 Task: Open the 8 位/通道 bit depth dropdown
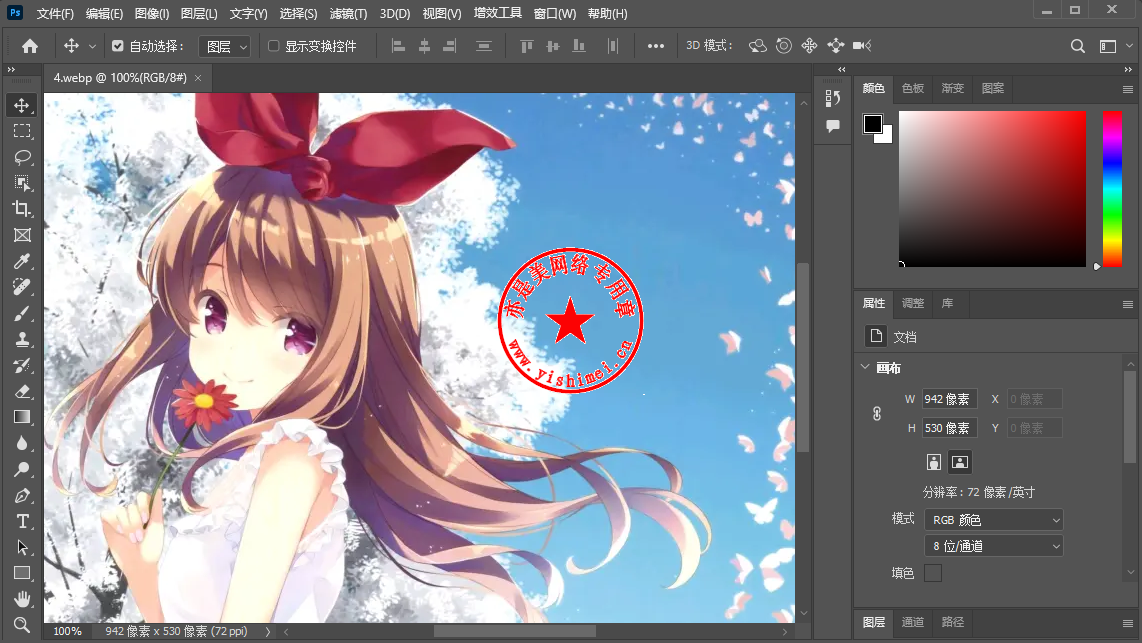(x=993, y=546)
